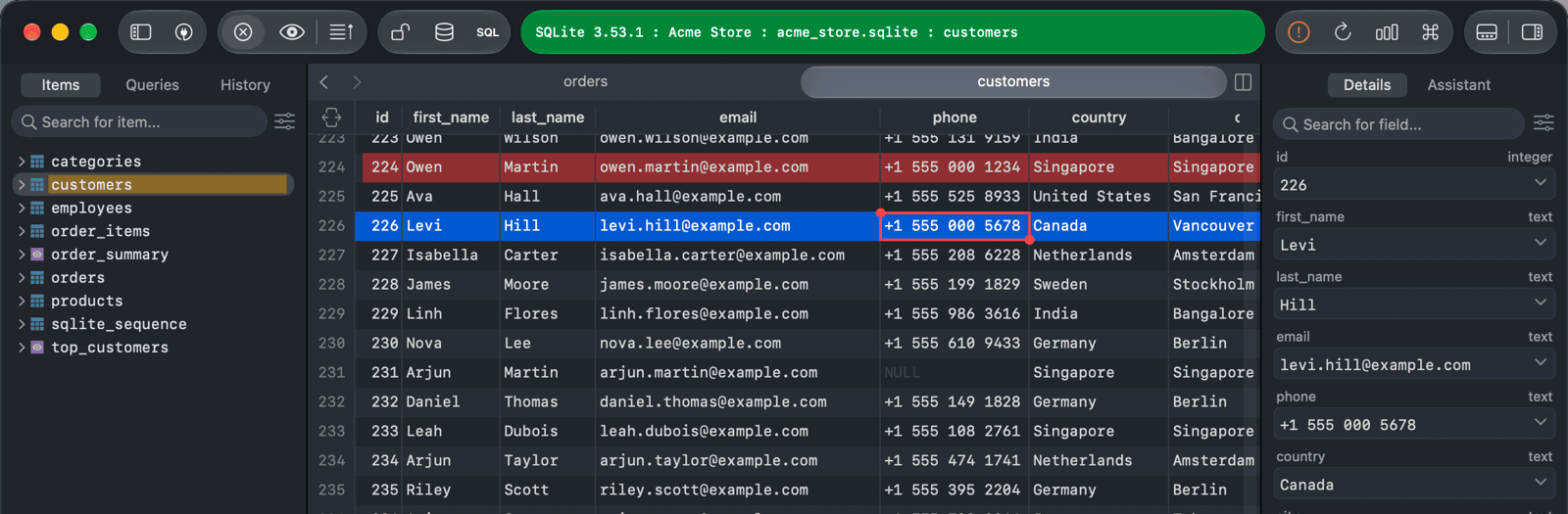Focus the Search for field input
This screenshot has height=514, width=1568.
(x=1398, y=124)
